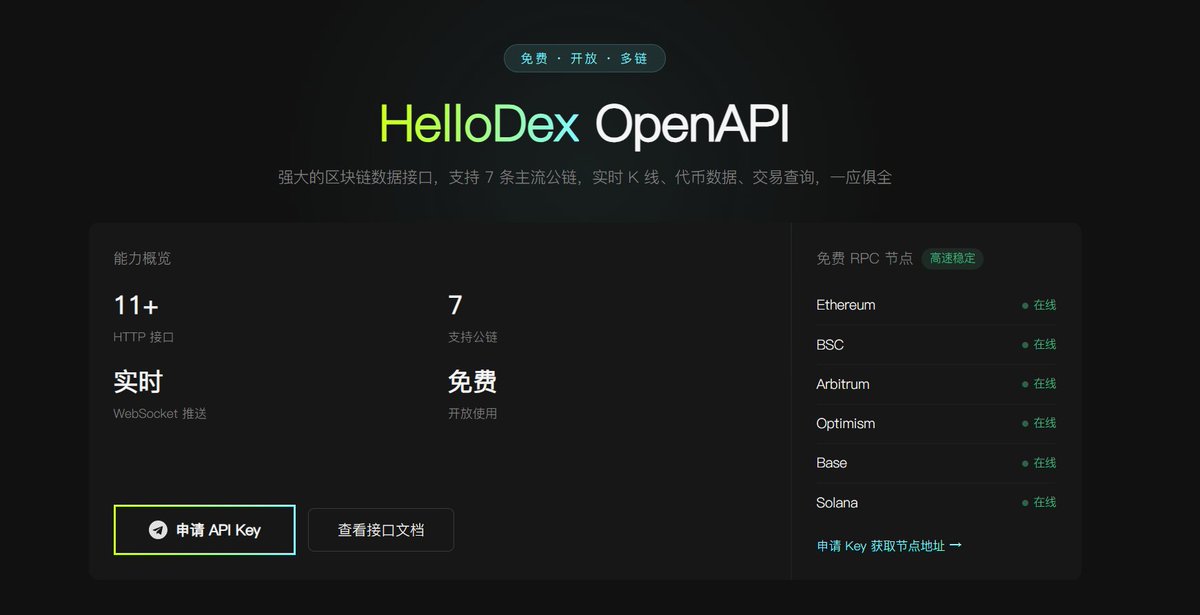Viewport: 1200px width, 615px height.
Task: Click the subtitle starting with 强大的区块链数据接口
Action: [x=584, y=178]
